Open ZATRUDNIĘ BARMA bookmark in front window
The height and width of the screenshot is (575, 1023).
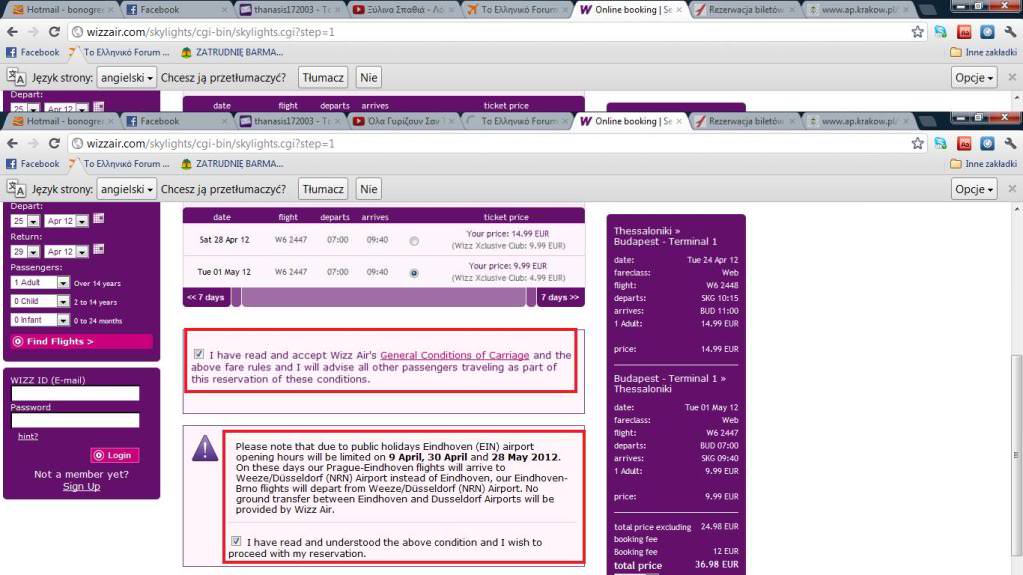click(x=232, y=164)
